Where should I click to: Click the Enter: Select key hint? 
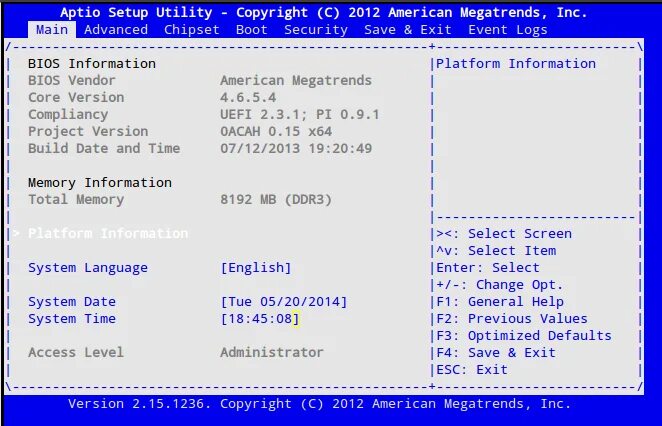[x=488, y=268]
